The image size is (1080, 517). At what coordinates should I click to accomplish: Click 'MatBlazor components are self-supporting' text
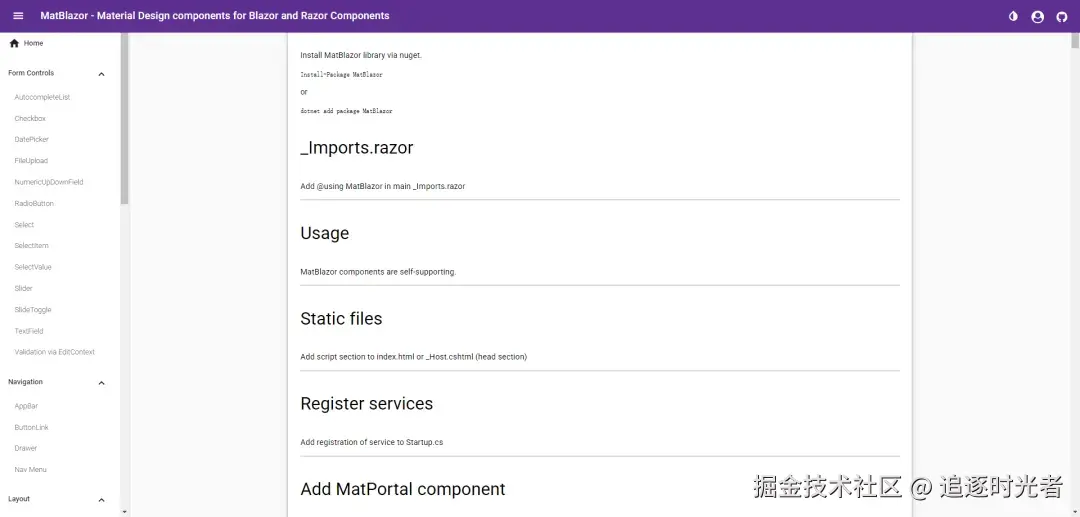(x=378, y=272)
